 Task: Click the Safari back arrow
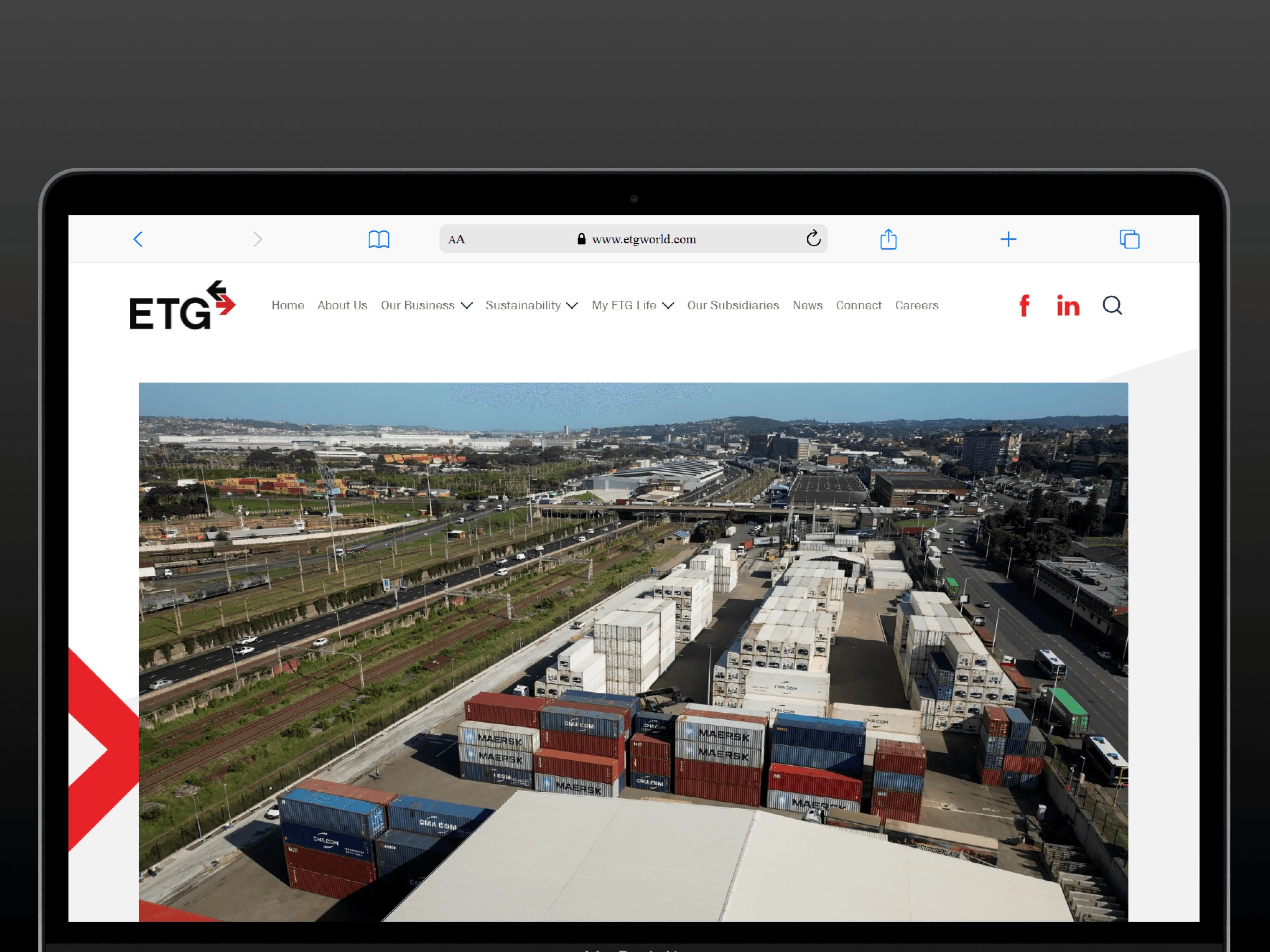coord(138,239)
